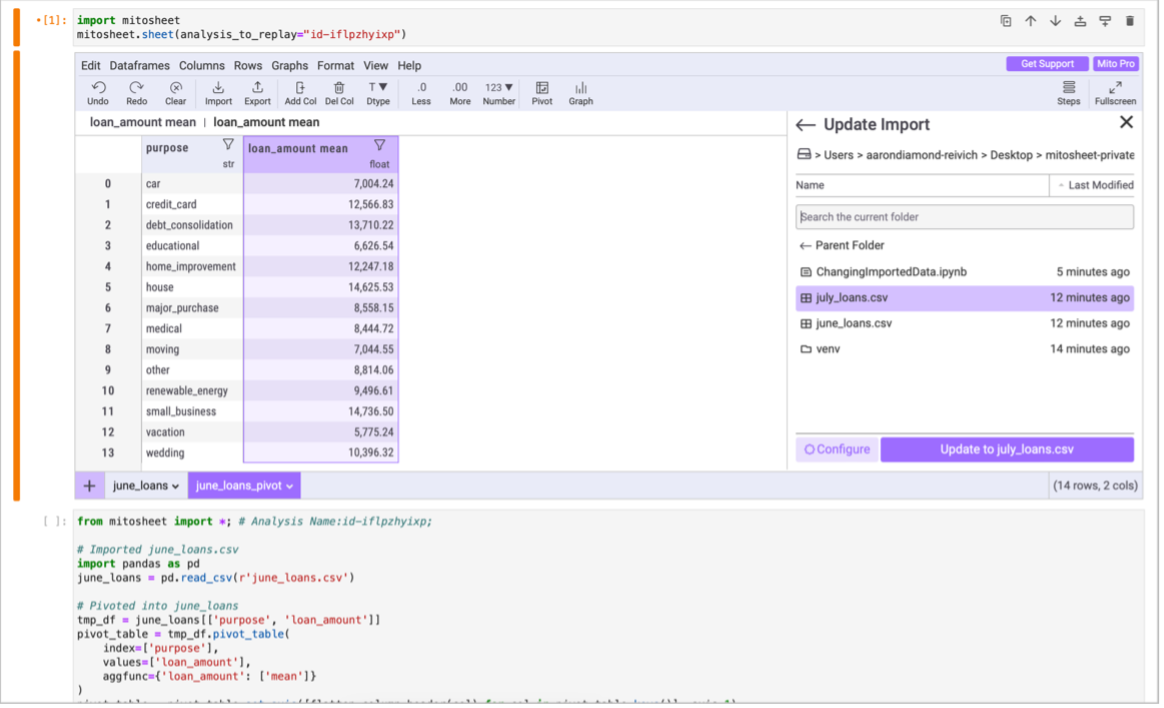Click Update to july_loans.csv button
The width and height of the screenshot is (1164, 708).
point(1006,450)
